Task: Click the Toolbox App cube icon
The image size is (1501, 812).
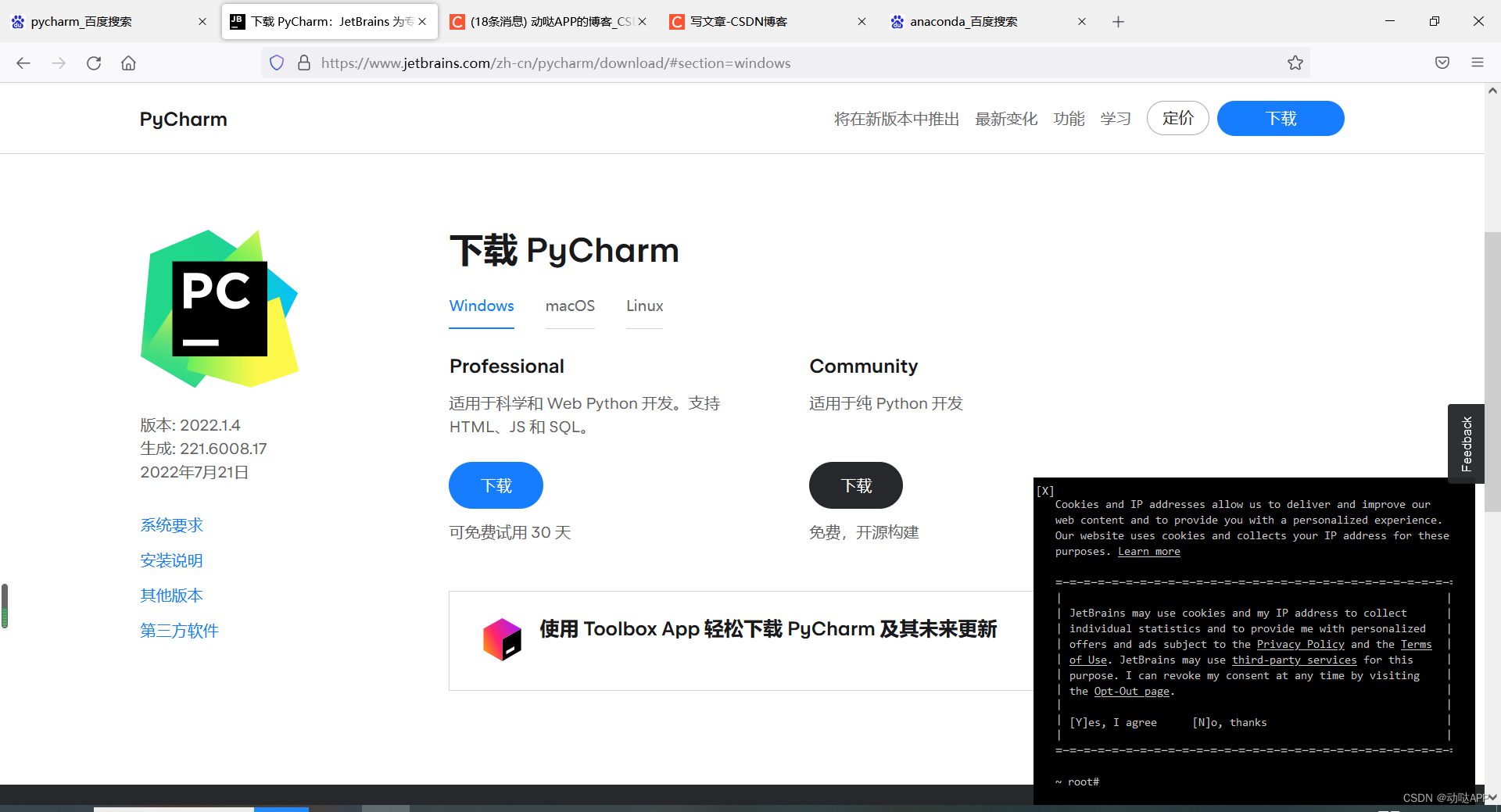Action: (502, 640)
